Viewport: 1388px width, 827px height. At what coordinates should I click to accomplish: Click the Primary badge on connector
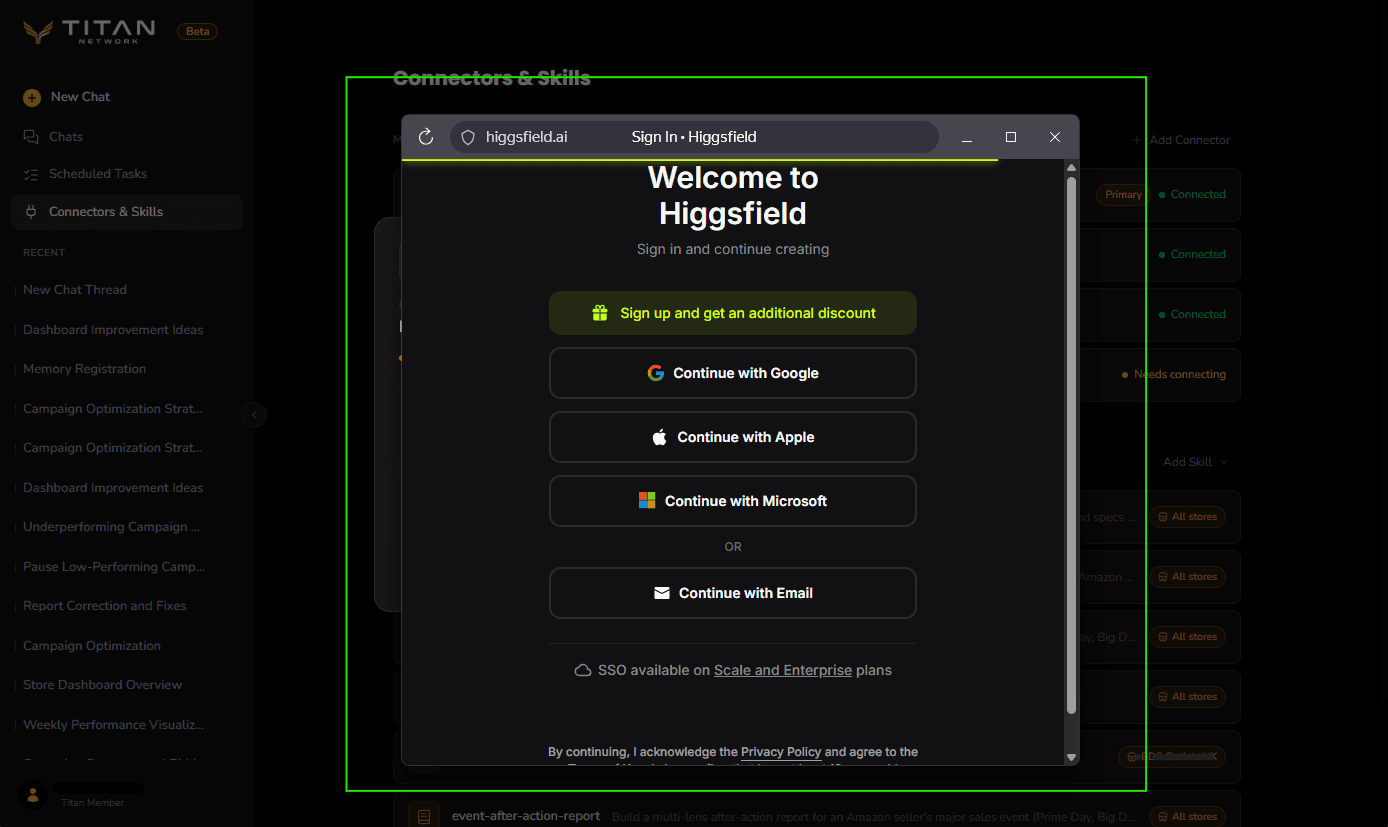1123,195
